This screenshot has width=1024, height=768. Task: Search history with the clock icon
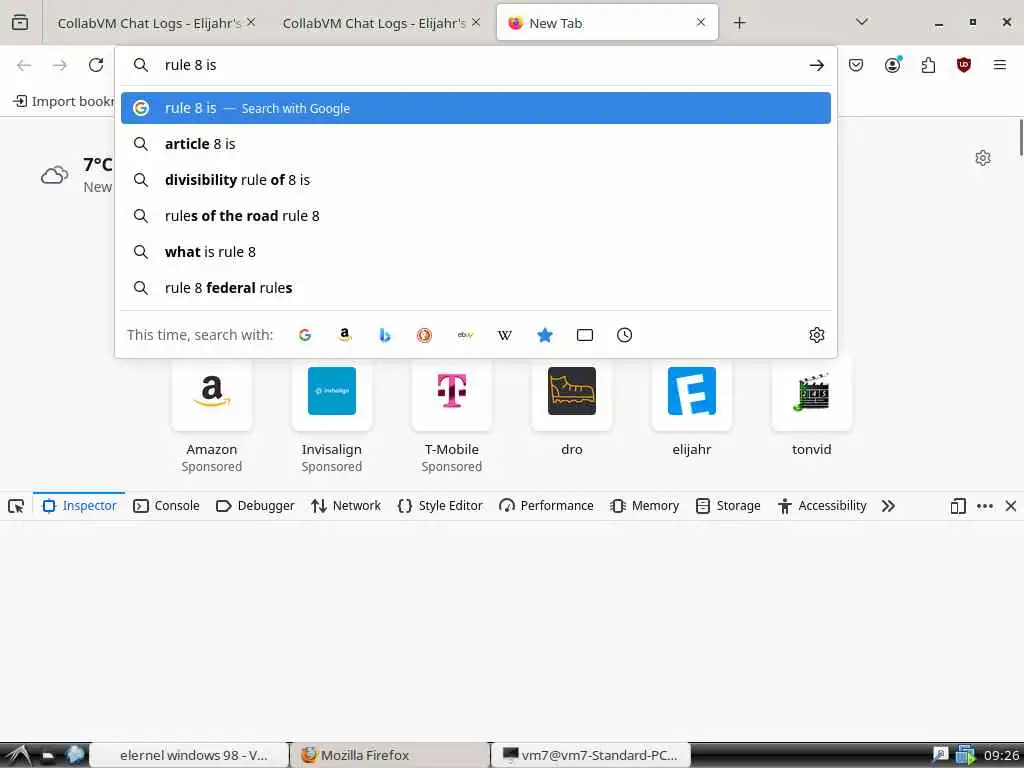click(x=624, y=335)
